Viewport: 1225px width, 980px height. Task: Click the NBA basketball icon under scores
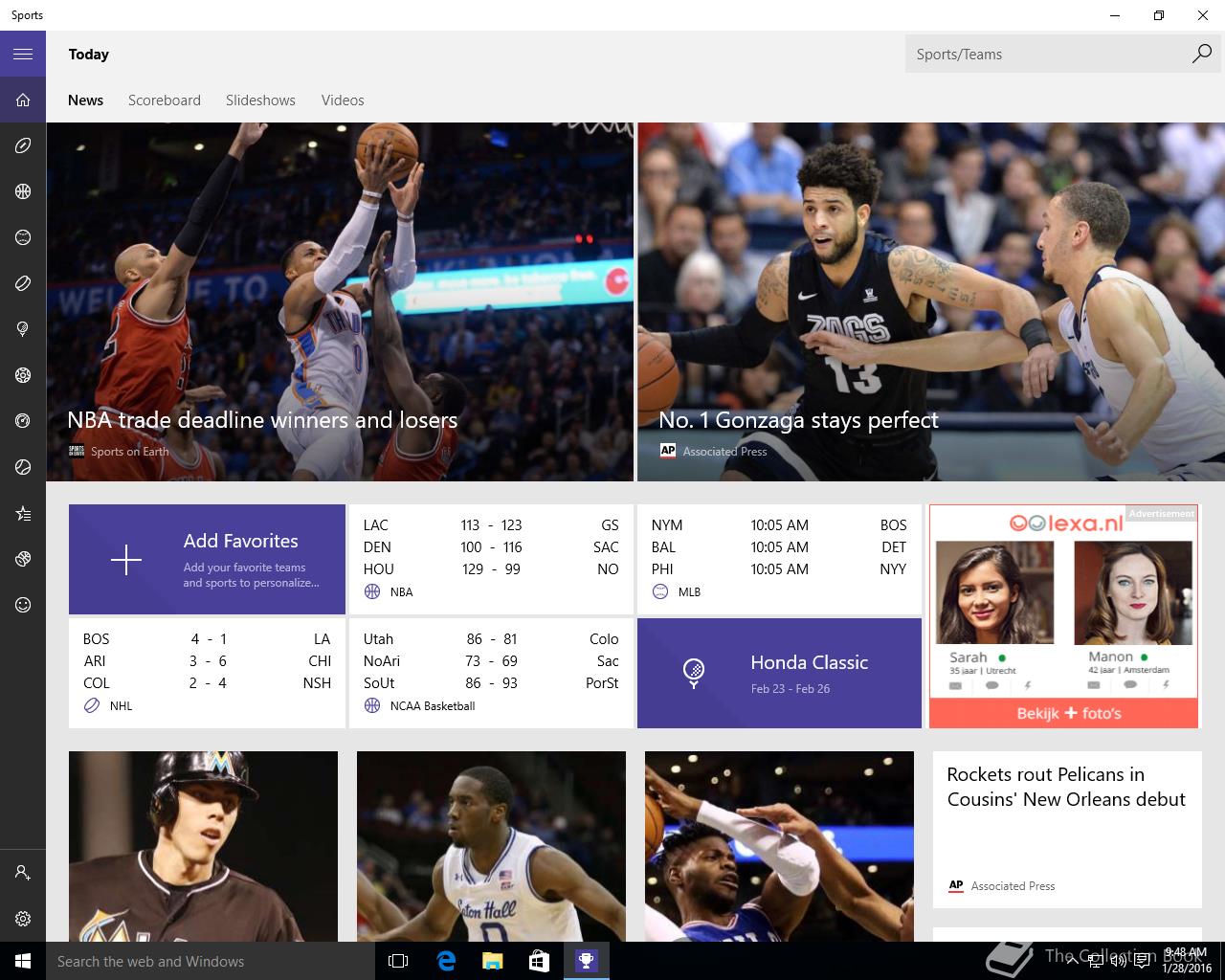point(372,591)
